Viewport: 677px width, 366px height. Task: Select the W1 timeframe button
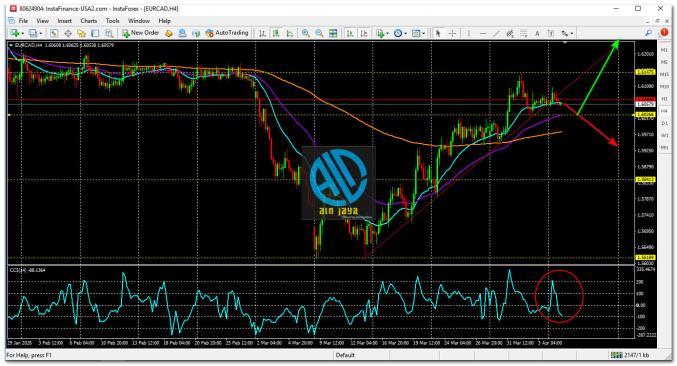(664, 136)
